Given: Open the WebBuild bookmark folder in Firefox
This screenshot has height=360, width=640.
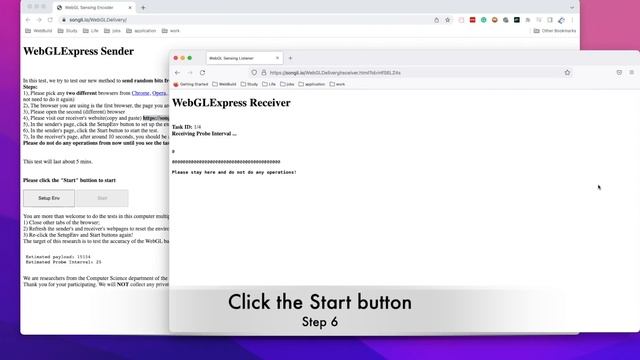Looking at the screenshot, I should [x=224, y=84].
